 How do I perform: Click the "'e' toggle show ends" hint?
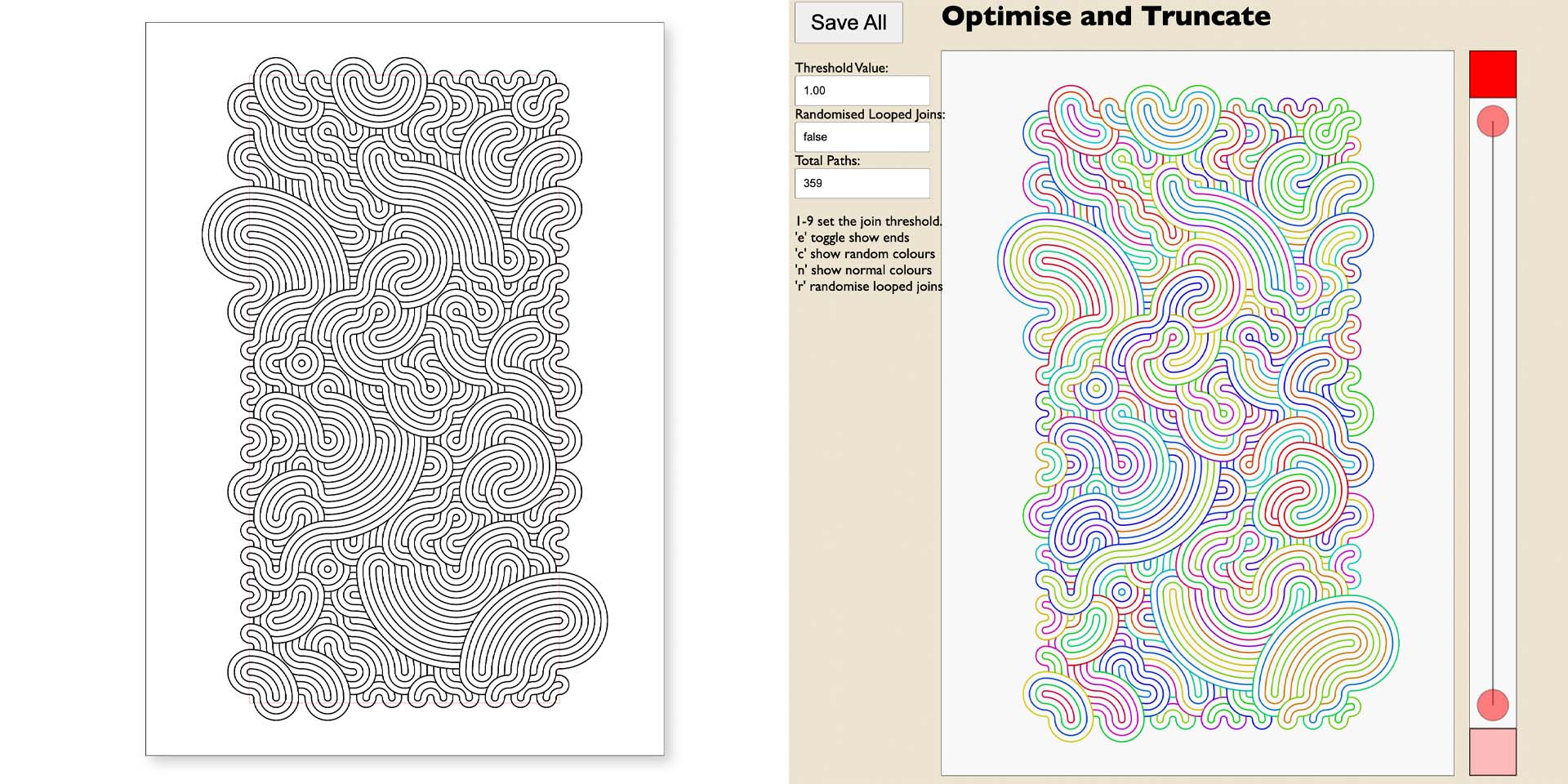pos(852,238)
